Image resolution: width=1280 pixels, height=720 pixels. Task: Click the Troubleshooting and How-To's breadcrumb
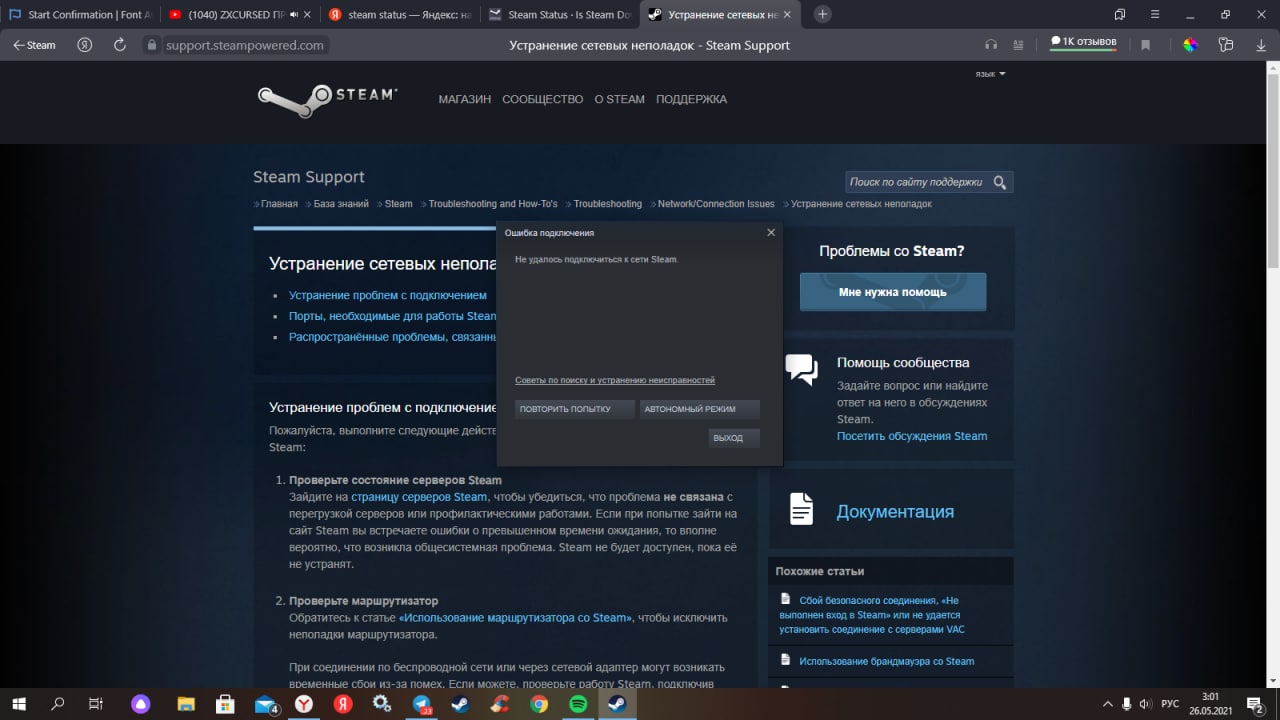(x=493, y=204)
